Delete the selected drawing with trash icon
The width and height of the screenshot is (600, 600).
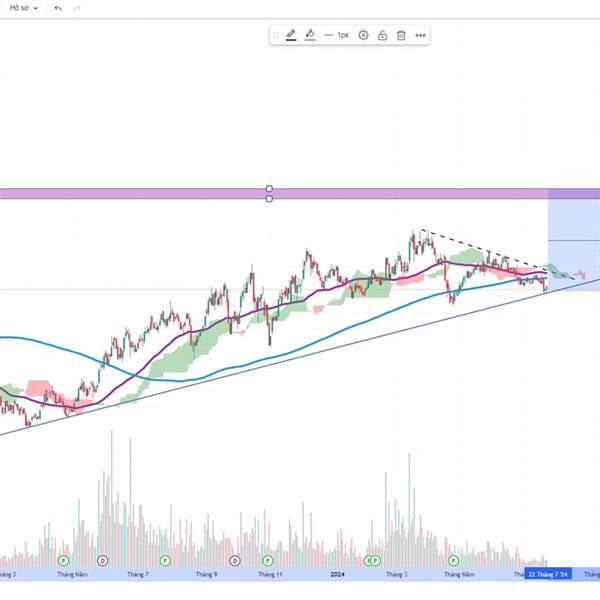pos(401,35)
